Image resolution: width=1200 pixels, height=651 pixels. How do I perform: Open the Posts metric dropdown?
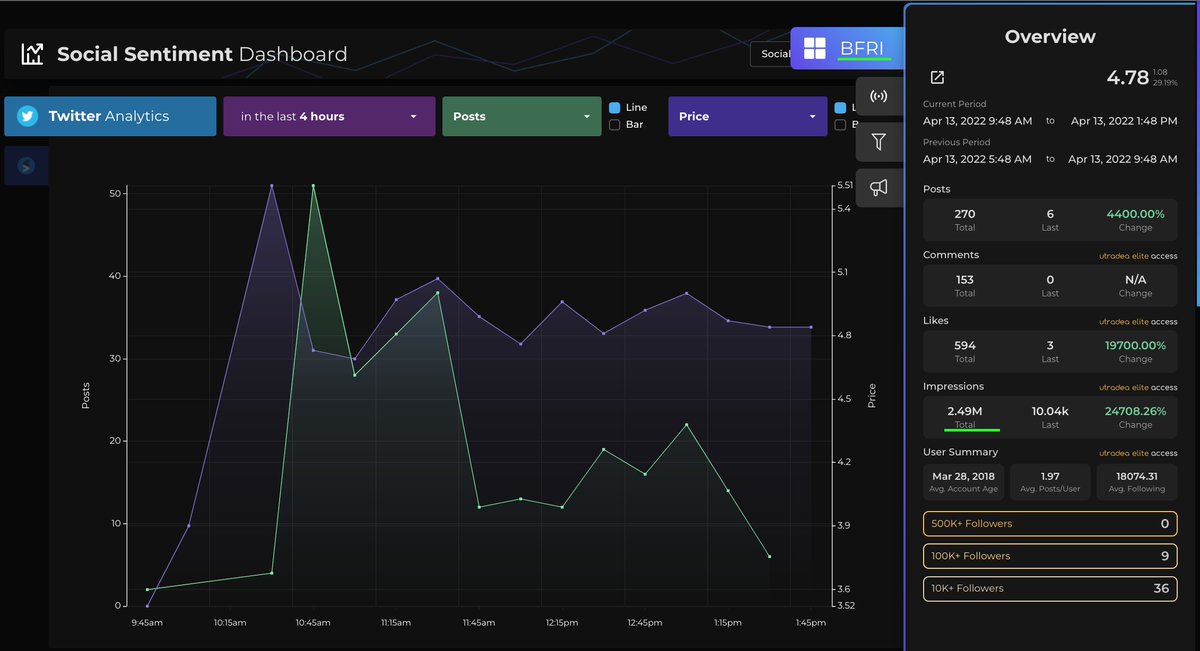[522, 116]
